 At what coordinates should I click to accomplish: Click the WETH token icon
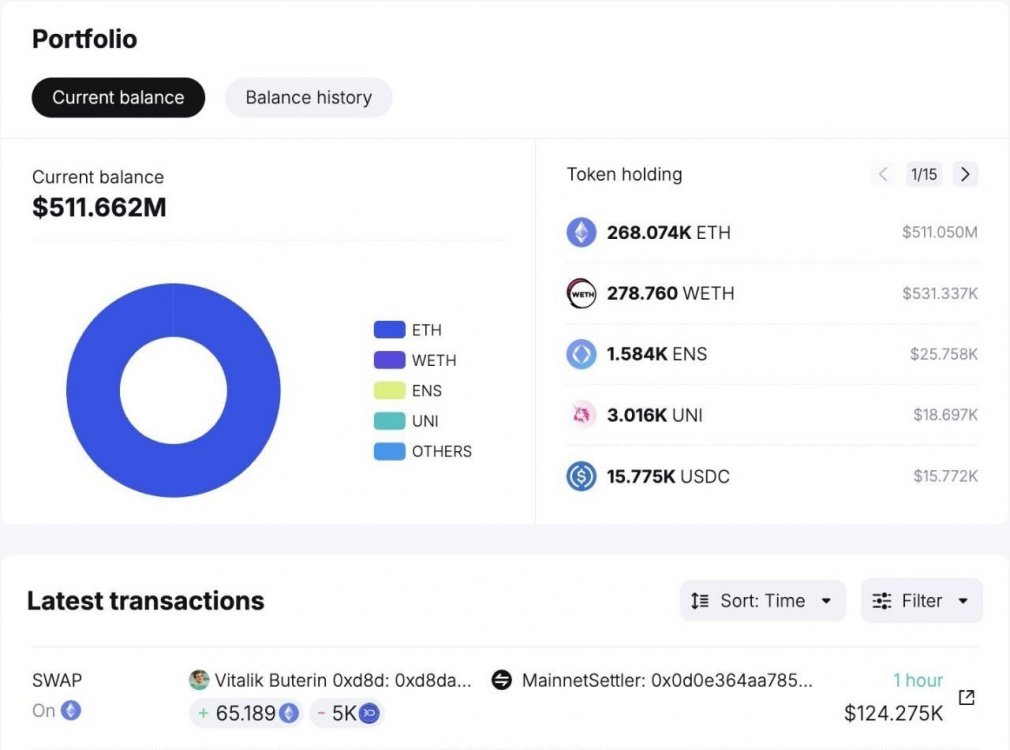[581, 294]
